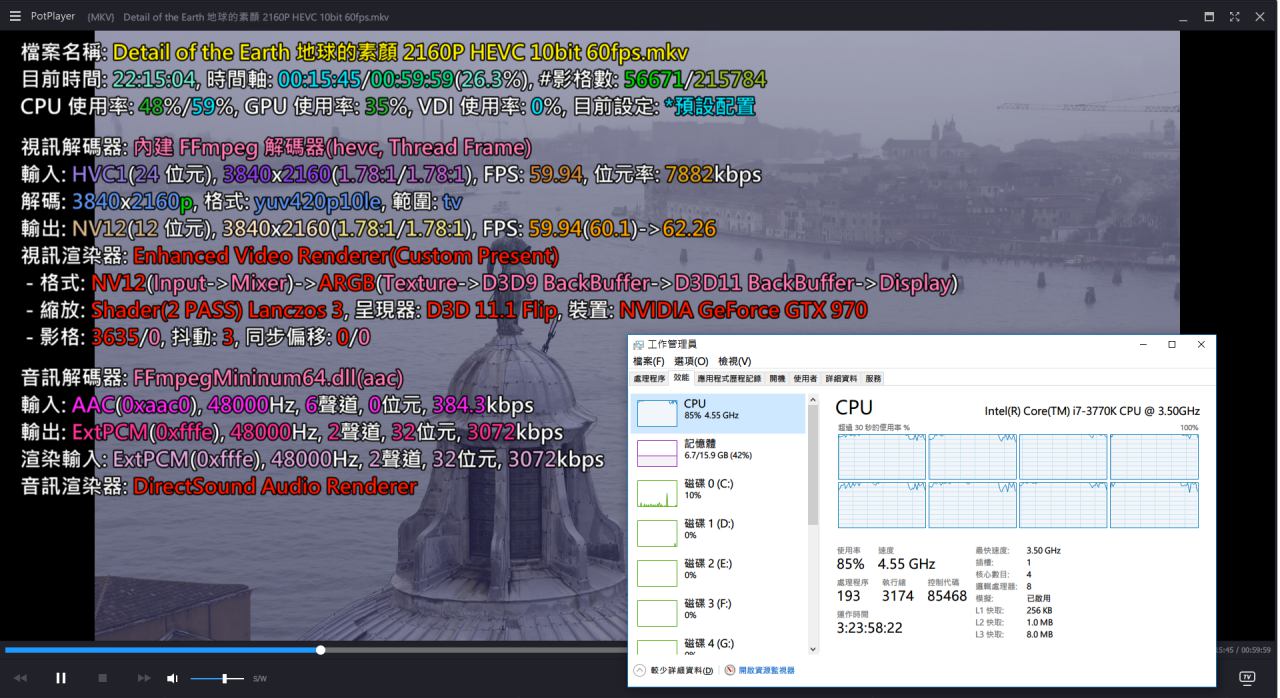
Task: Switch to the 詳細資料 tab
Action: 842,379
